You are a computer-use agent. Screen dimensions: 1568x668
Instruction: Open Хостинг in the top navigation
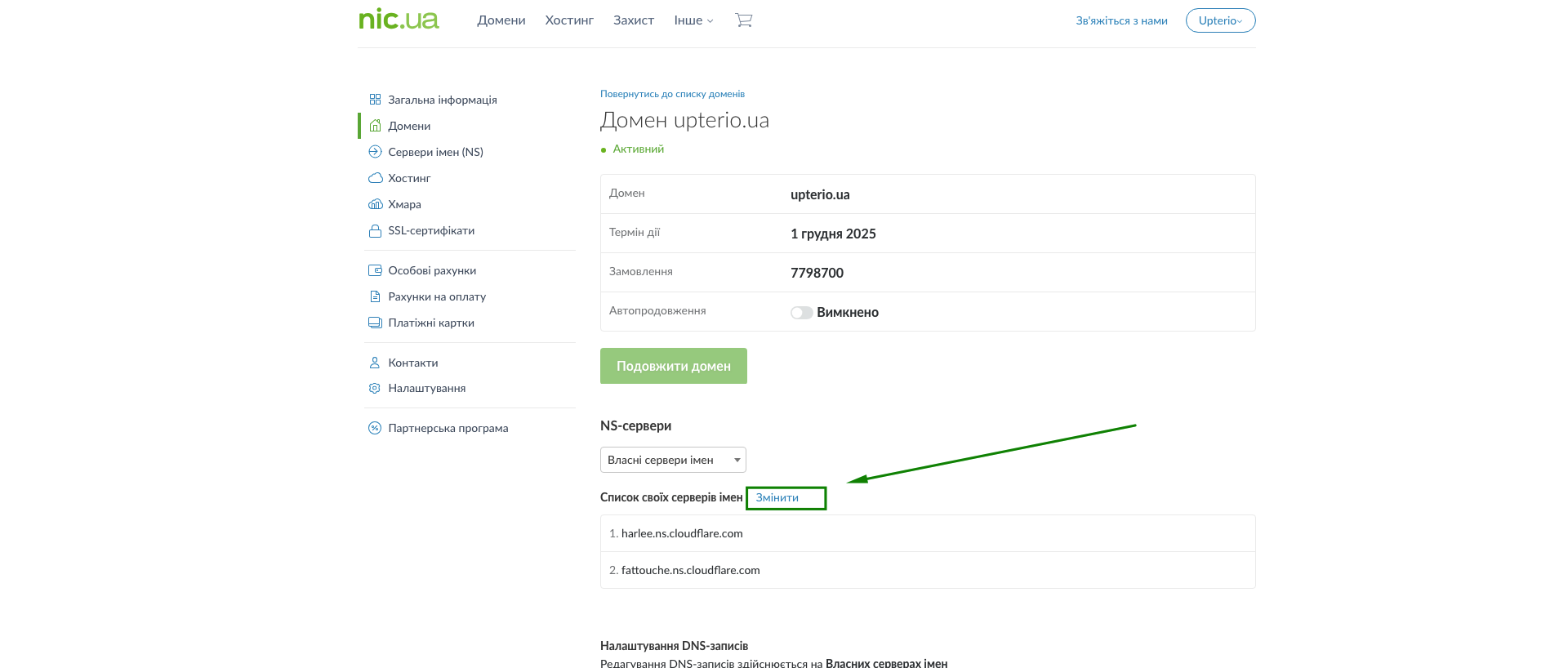(x=569, y=20)
